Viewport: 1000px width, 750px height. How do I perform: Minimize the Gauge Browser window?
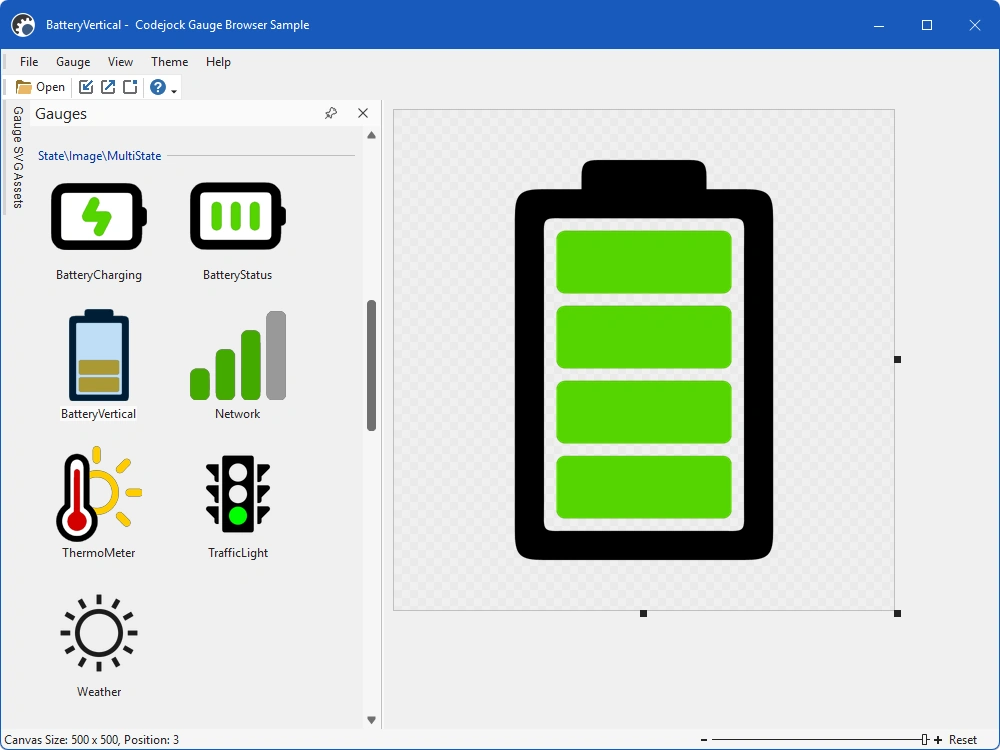[879, 25]
